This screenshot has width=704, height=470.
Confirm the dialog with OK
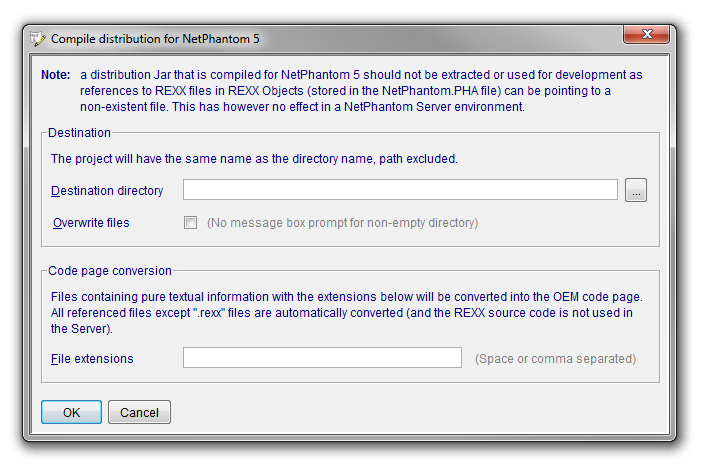pyautogui.click(x=71, y=412)
